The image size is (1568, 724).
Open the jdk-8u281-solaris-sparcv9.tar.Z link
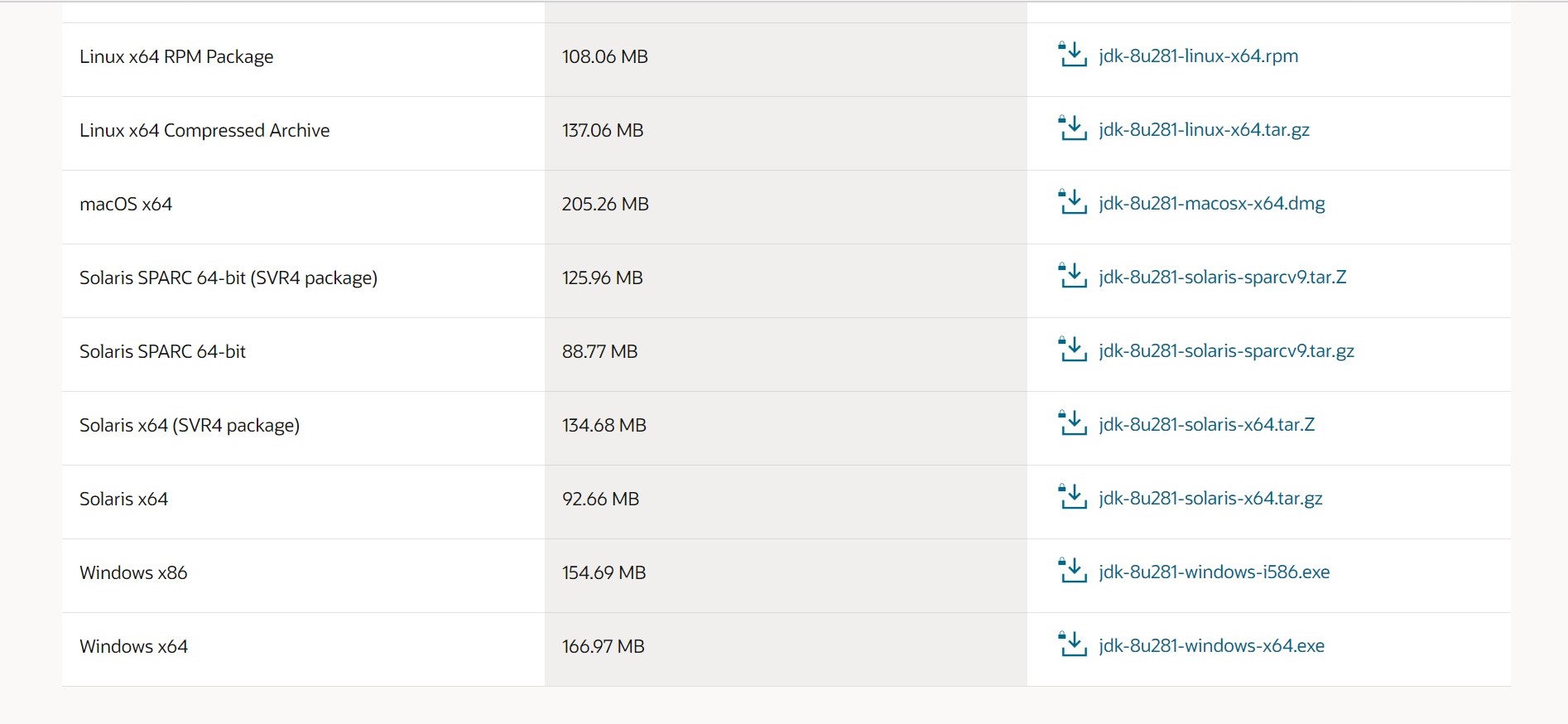click(x=1222, y=277)
